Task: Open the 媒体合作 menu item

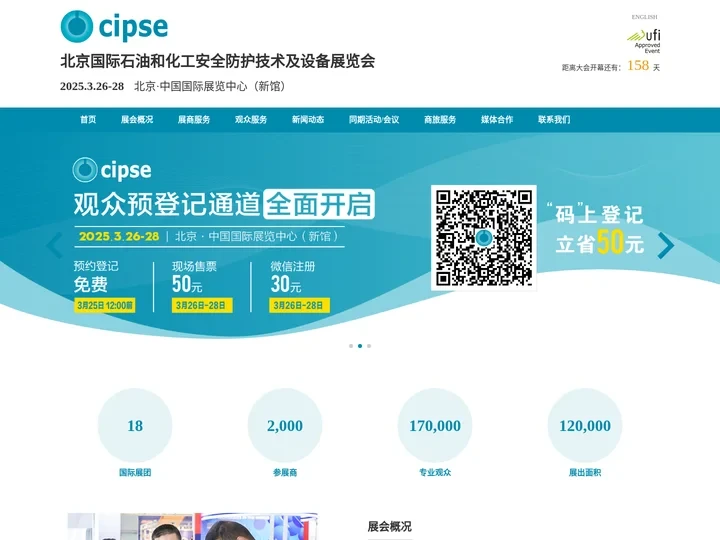Action: [x=497, y=120]
